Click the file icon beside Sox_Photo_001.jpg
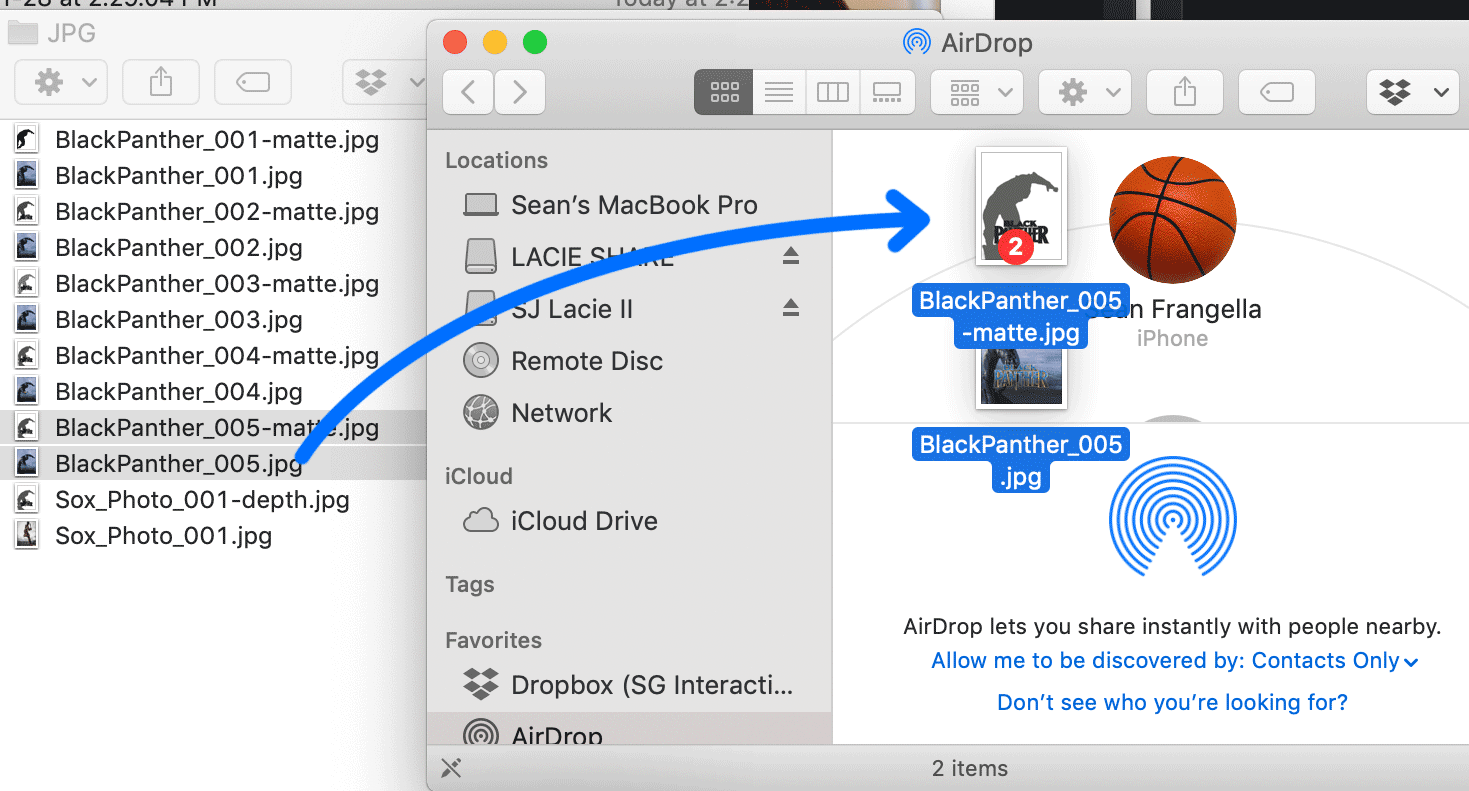The image size is (1469, 791). [27, 536]
